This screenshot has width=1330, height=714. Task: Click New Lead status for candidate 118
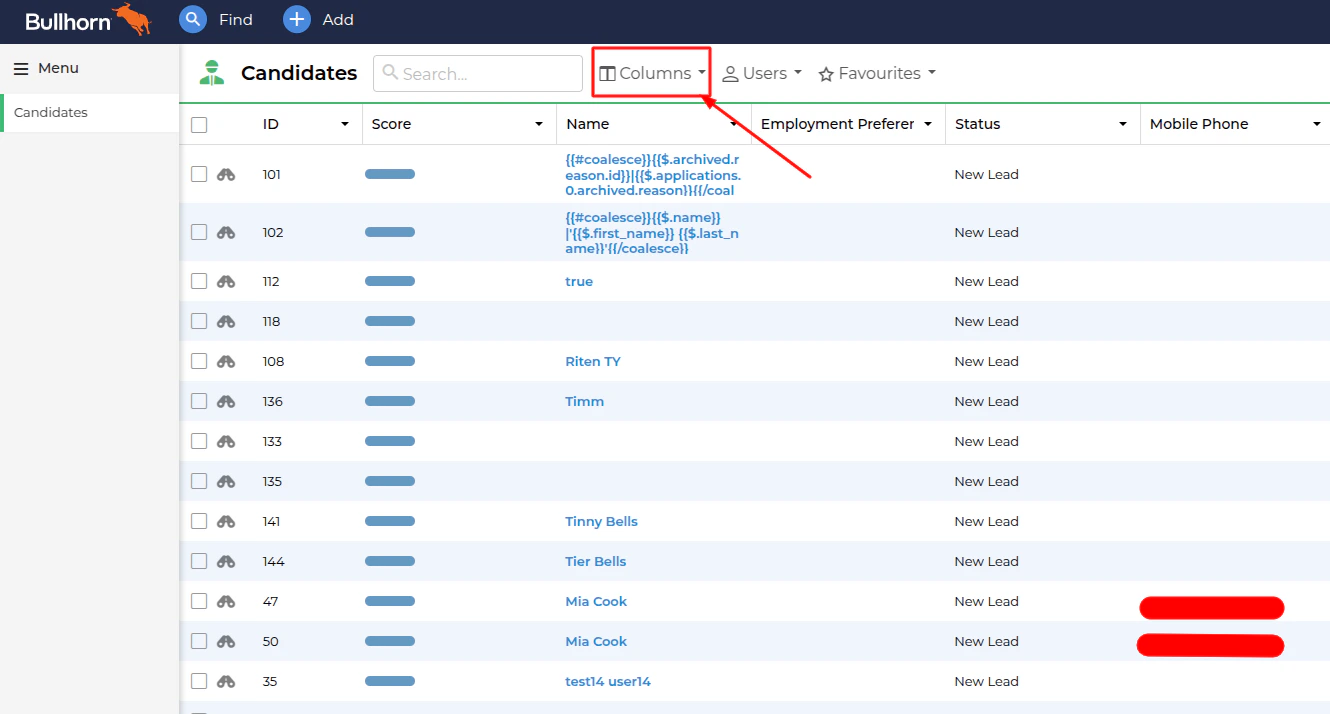pos(986,321)
